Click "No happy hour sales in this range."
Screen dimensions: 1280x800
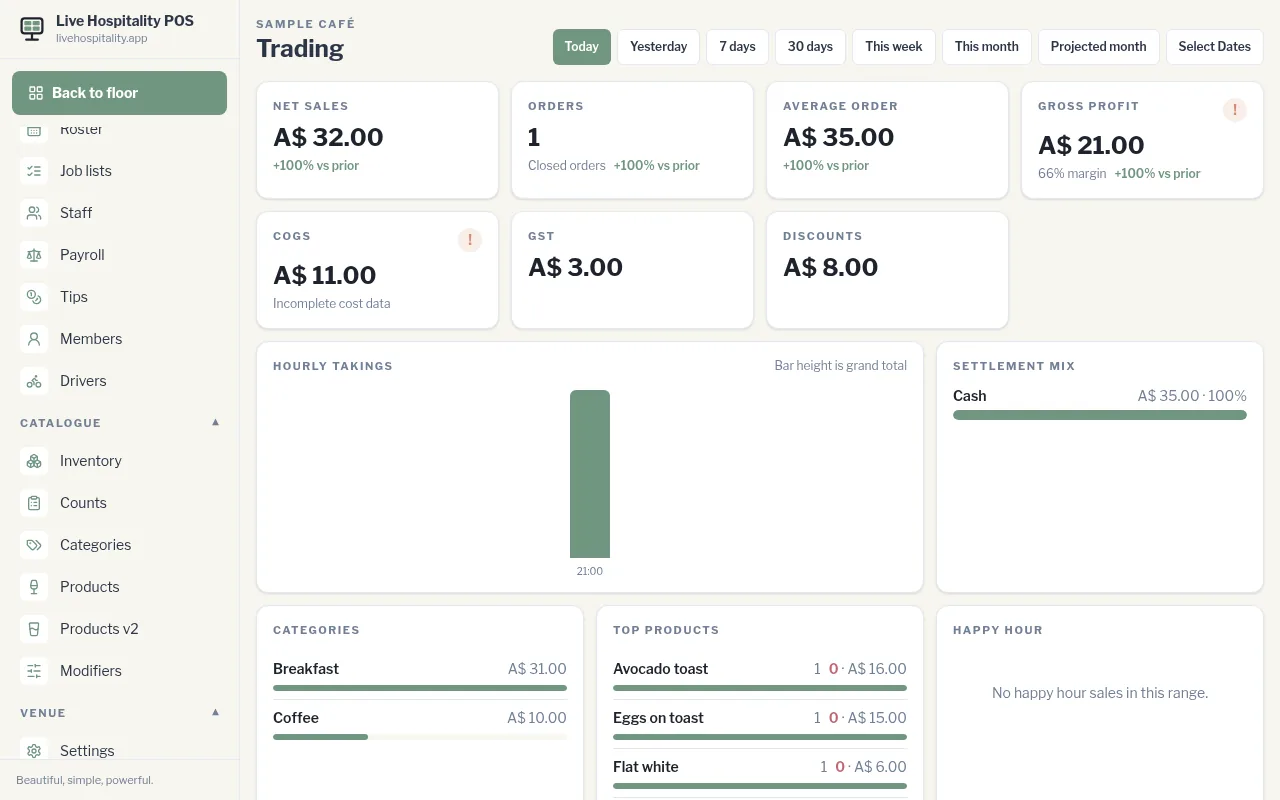1100,693
